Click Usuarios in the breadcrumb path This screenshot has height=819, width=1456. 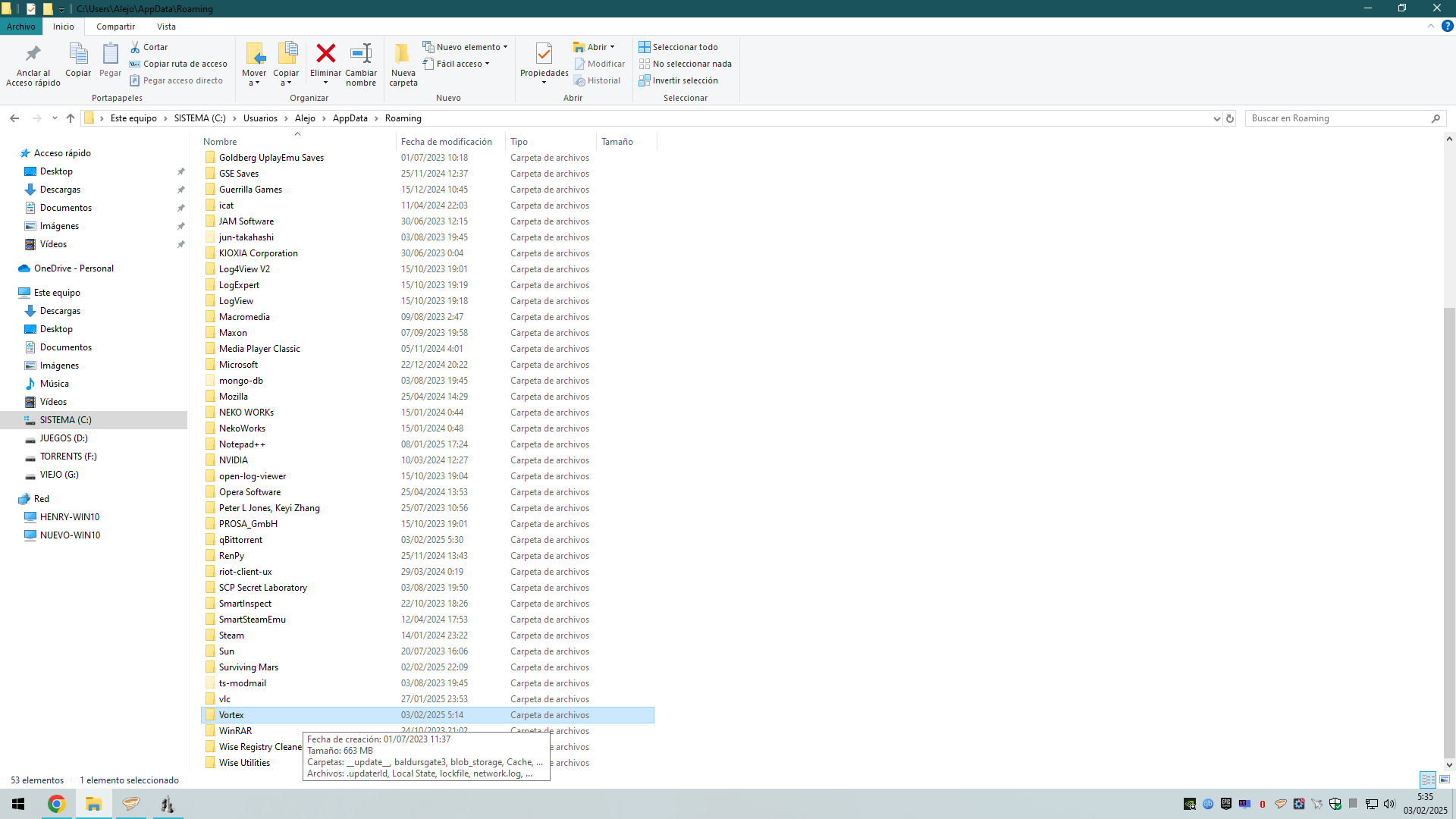260,118
